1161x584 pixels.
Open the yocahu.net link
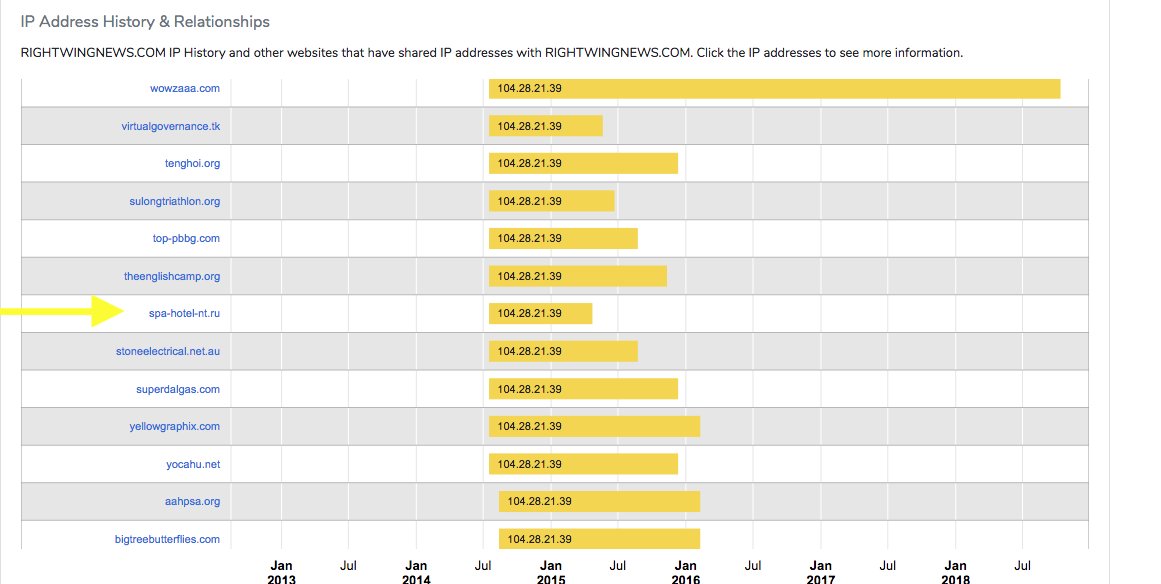coord(193,464)
